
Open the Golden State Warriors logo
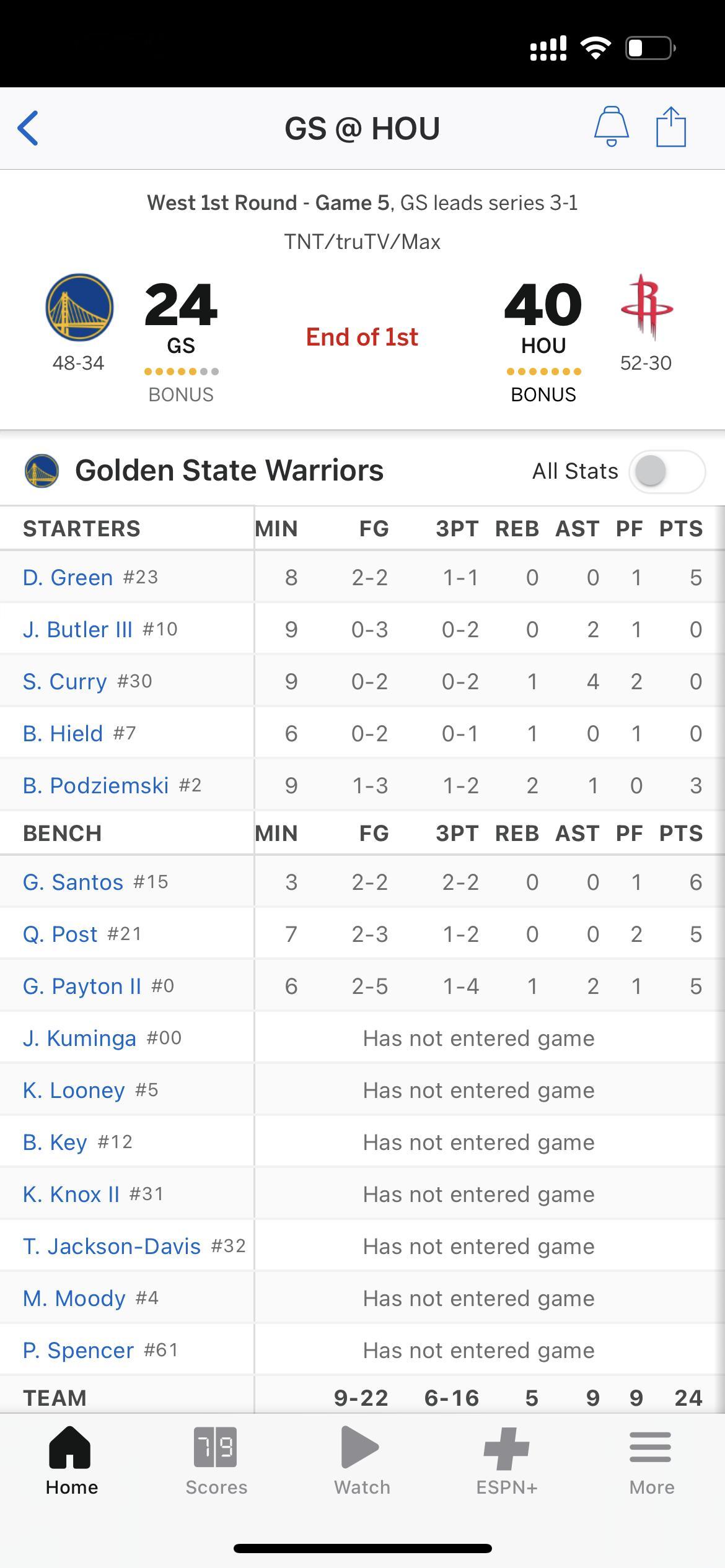point(79,307)
